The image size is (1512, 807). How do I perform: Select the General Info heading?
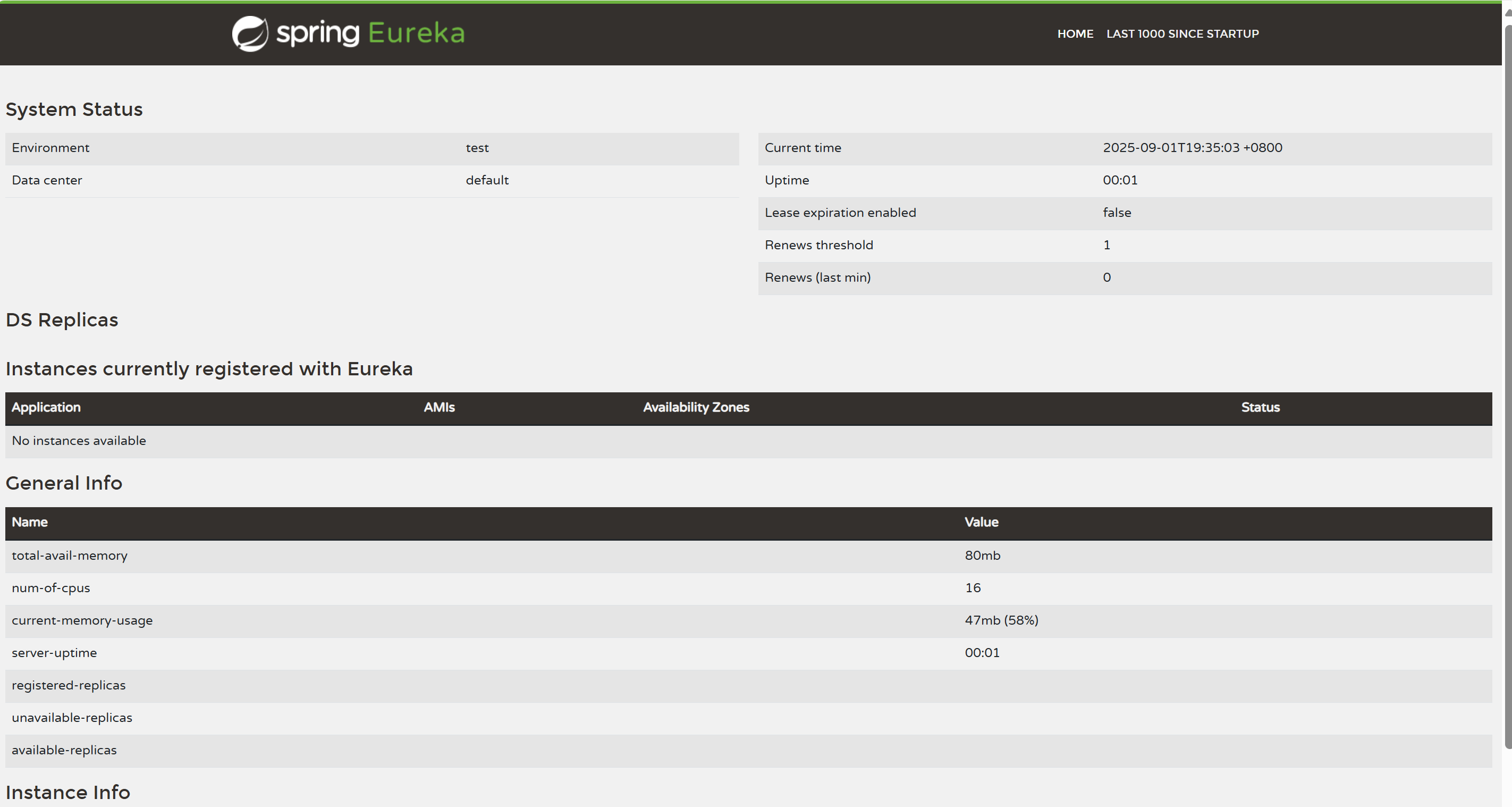(x=64, y=483)
